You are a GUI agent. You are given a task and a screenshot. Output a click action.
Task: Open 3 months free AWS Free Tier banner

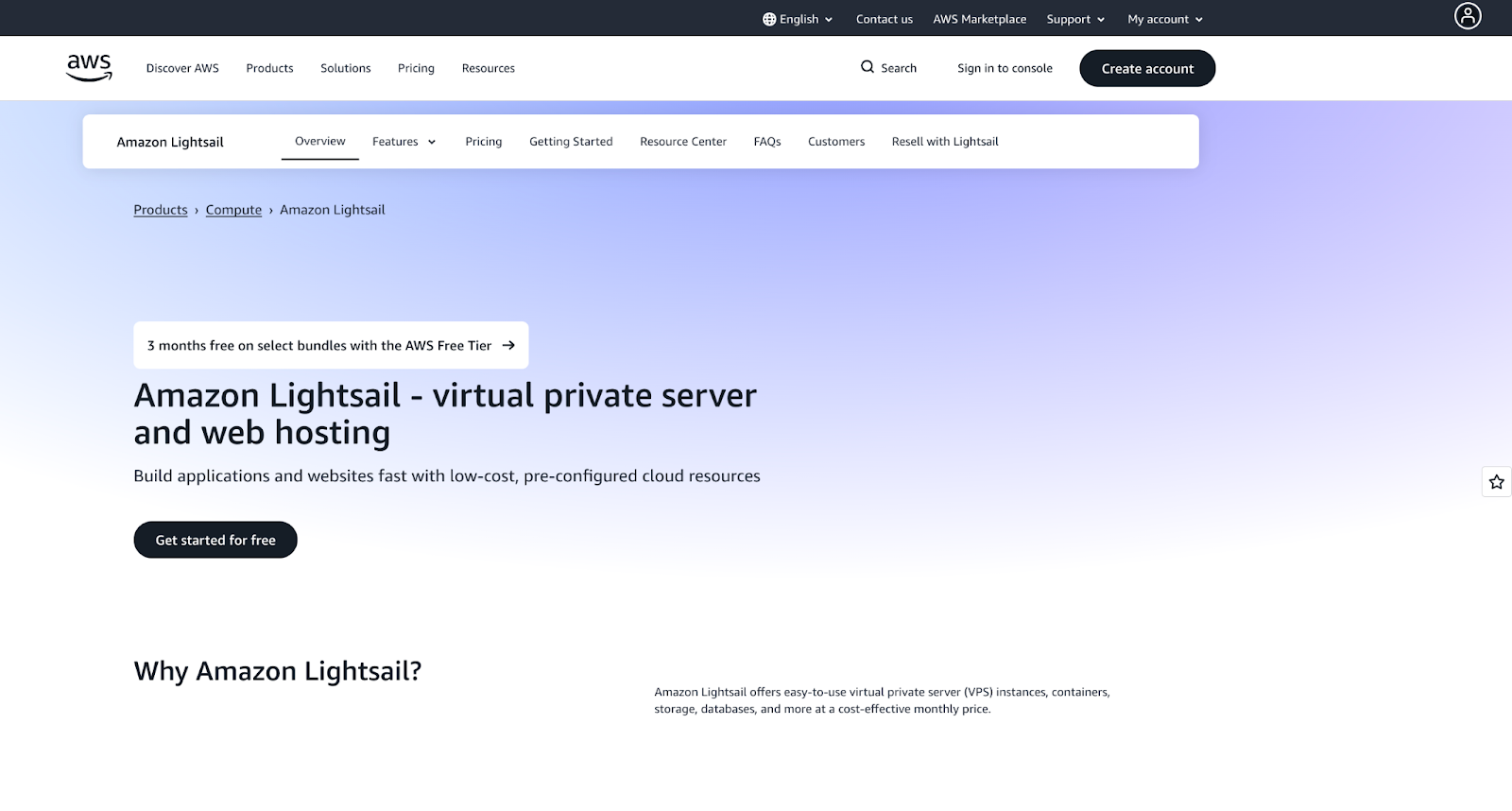(x=331, y=345)
